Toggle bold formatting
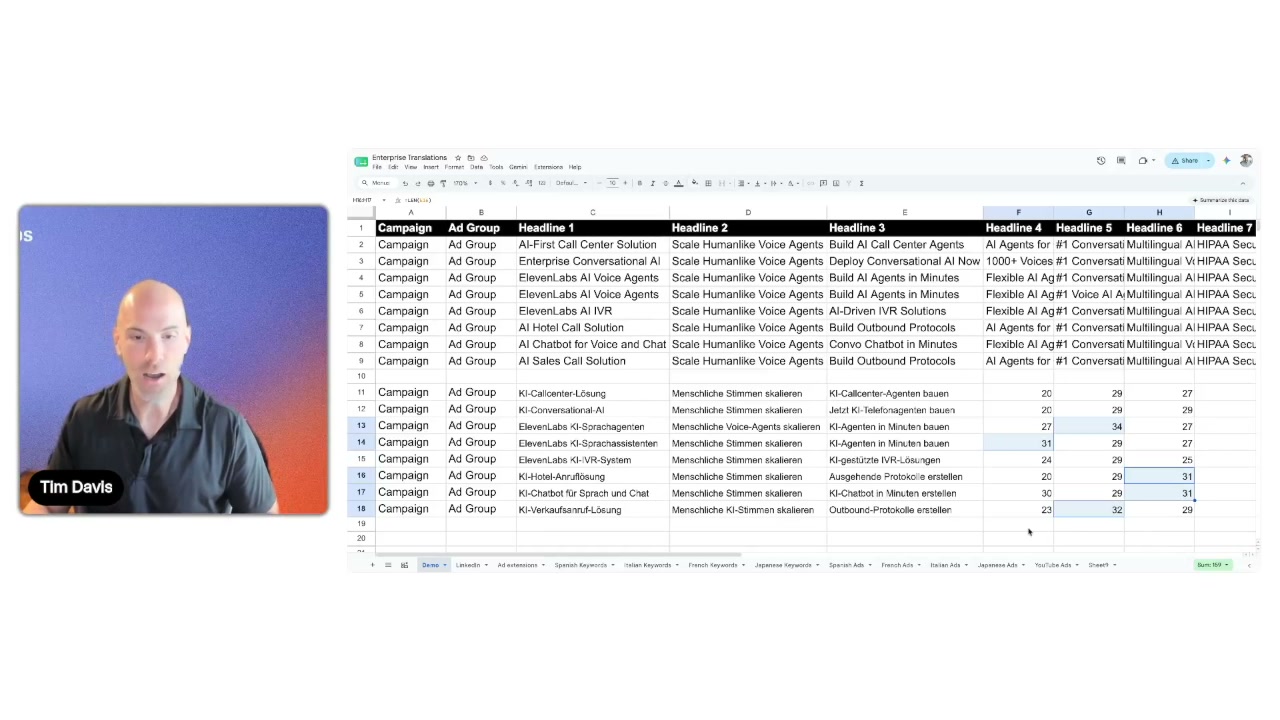The height and width of the screenshot is (720, 1280). pos(640,183)
